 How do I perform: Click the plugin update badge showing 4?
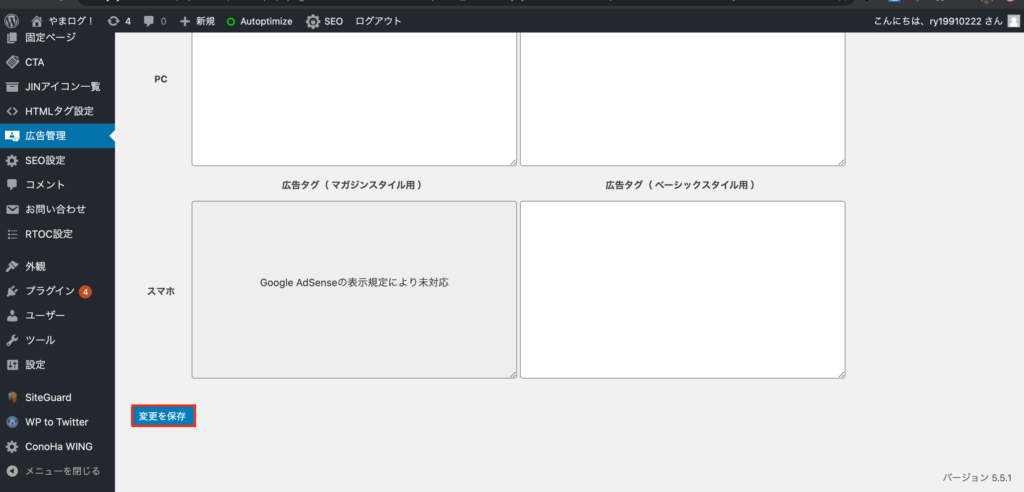[86, 291]
